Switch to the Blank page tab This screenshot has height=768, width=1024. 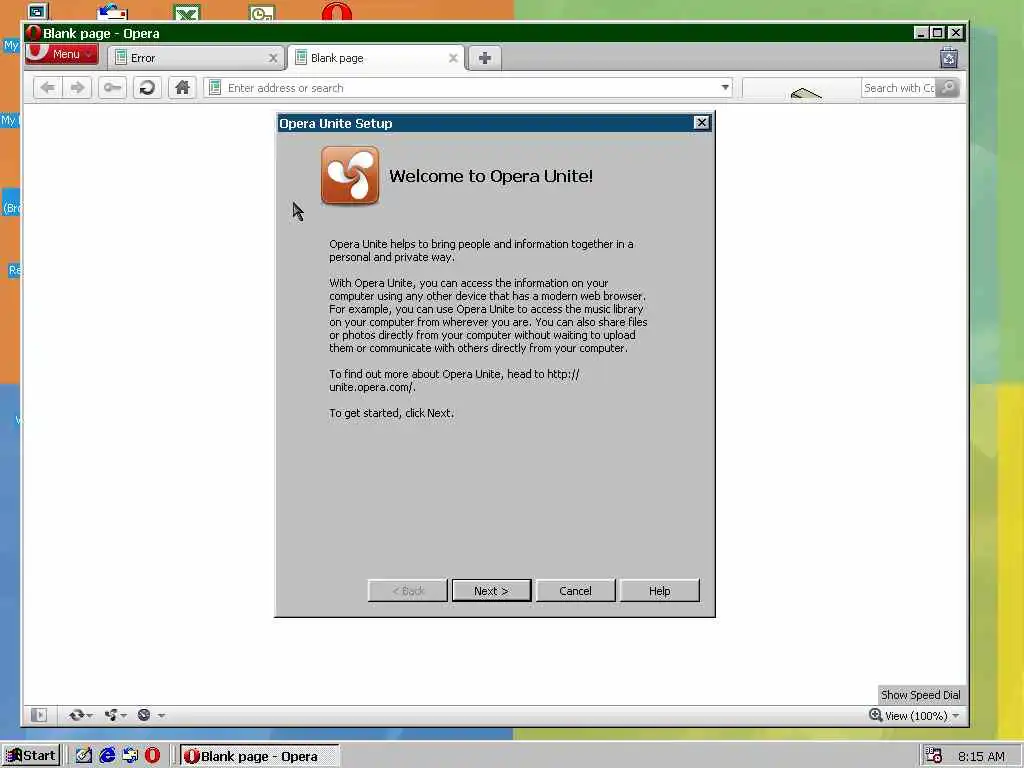tap(377, 58)
